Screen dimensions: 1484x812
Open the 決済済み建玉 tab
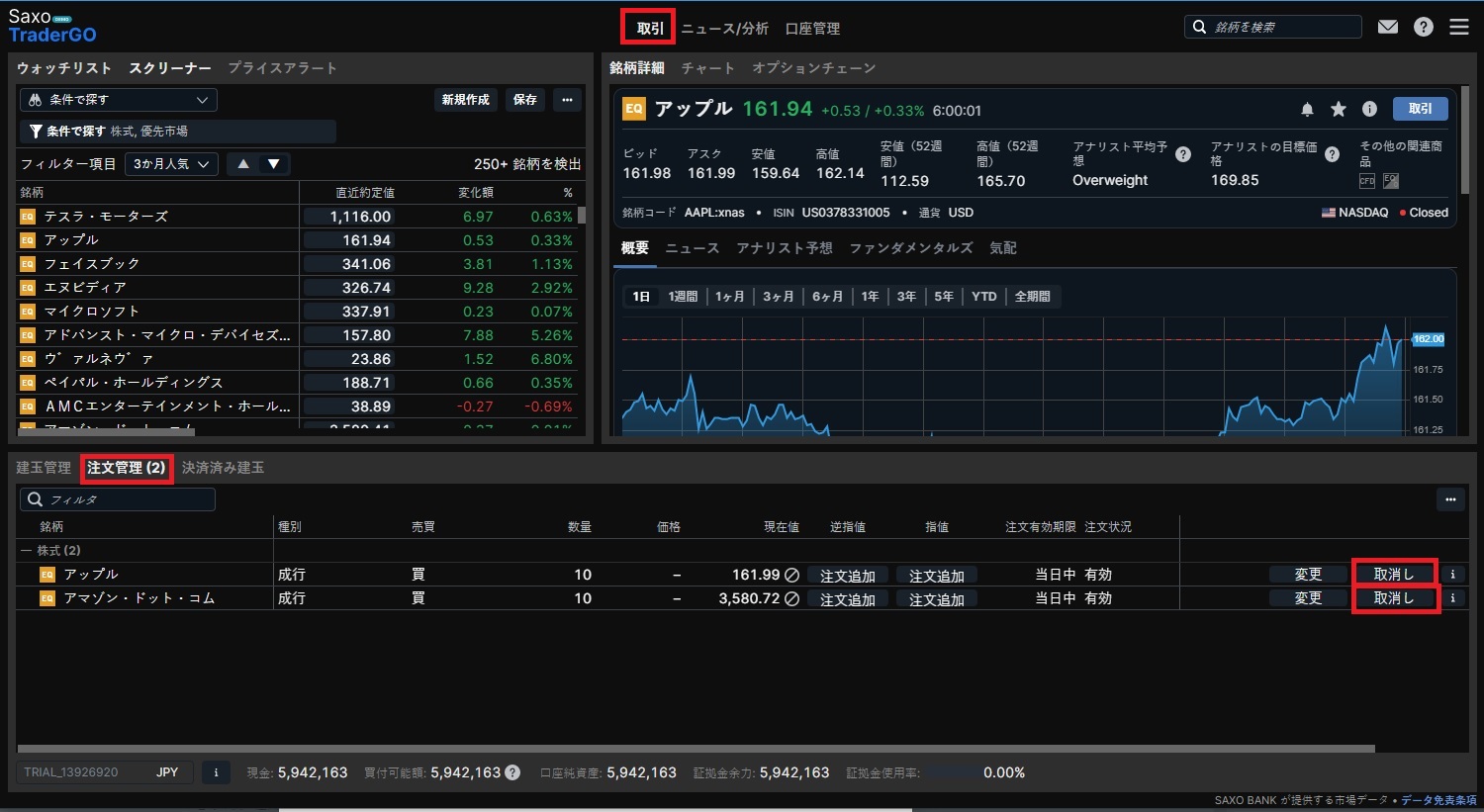pos(223,468)
